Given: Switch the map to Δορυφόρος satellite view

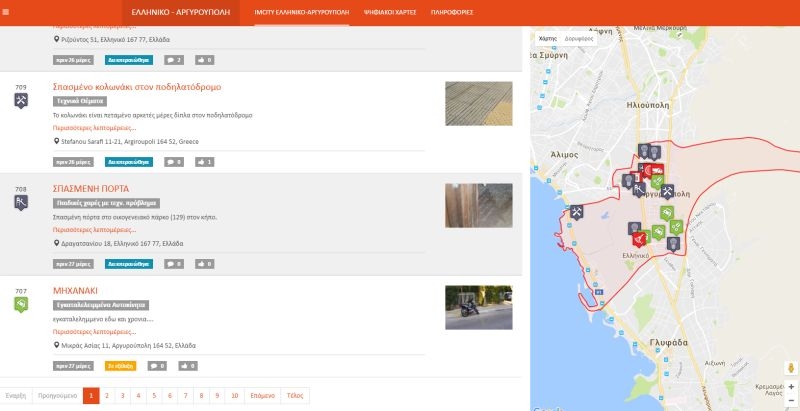Looking at the screenshot, I should point(579,37).
